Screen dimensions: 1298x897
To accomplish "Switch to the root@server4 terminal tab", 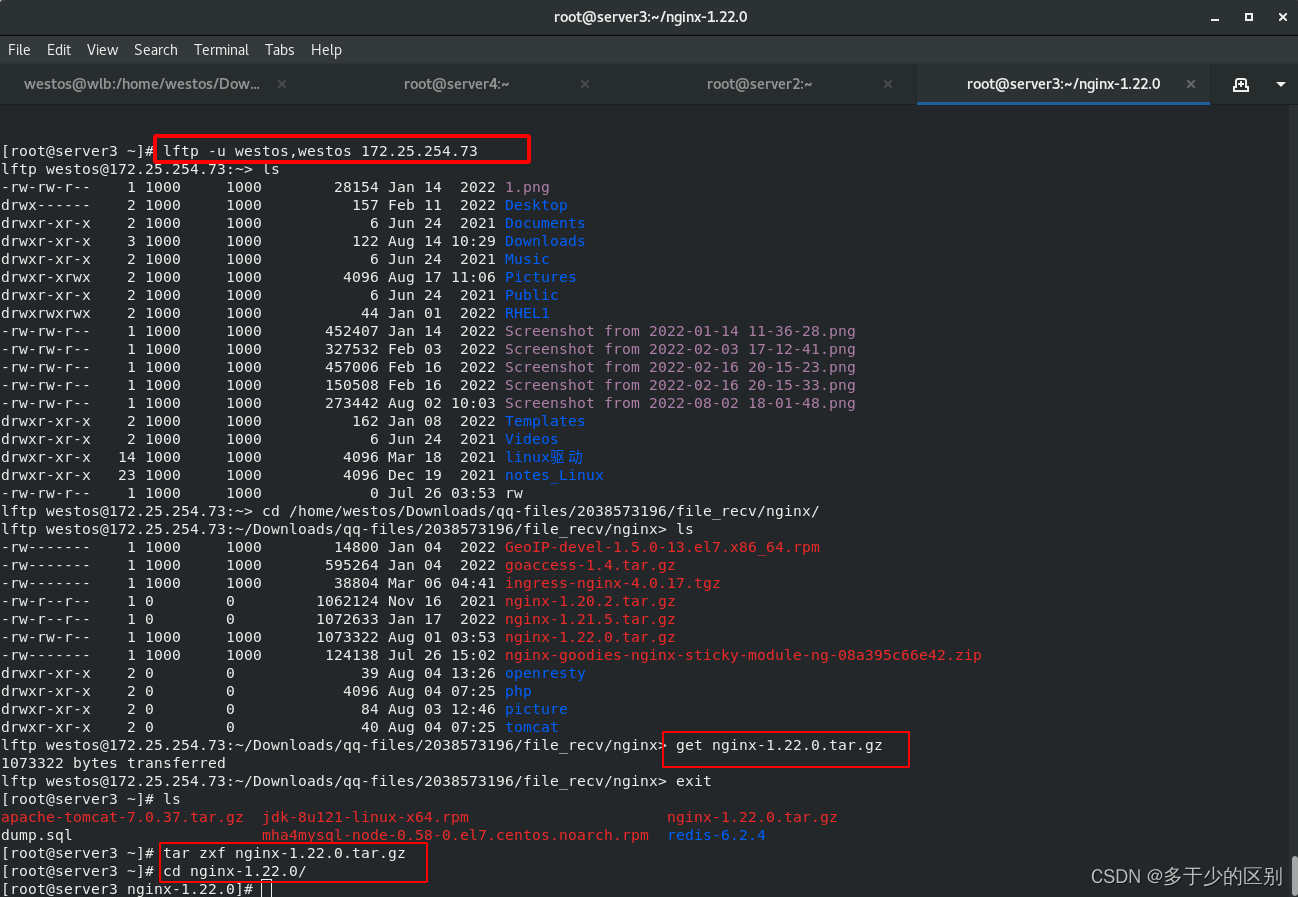I will point(457,84).
